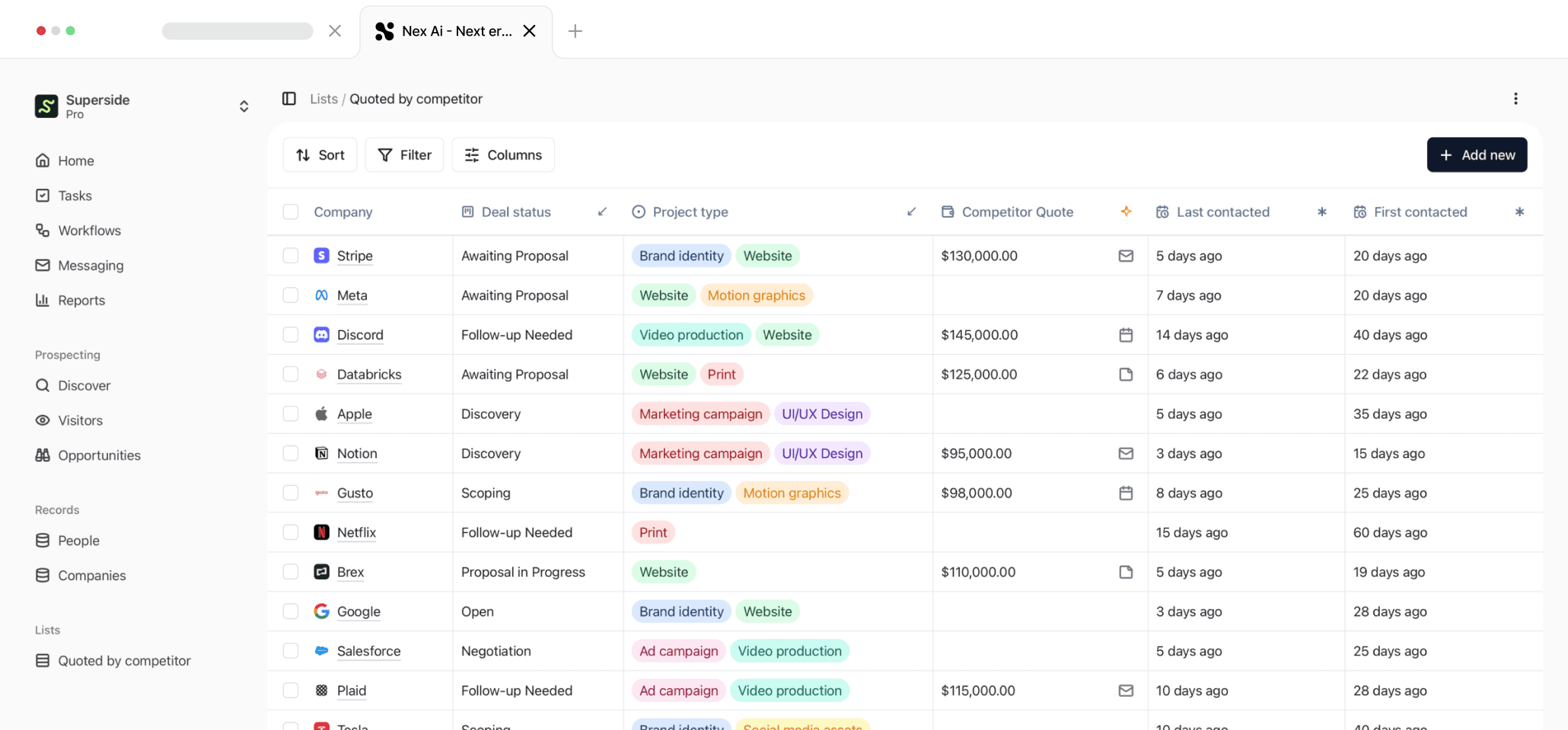Image resolution: width=1568 pixels, height=730 pixels.
Task: Select all rows with the header checkbox
Action: [290, 212]
